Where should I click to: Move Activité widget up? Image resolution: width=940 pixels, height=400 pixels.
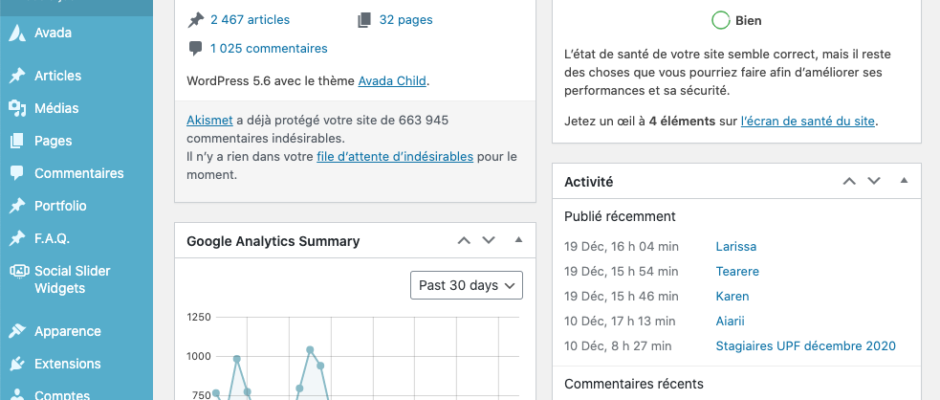coord(849,181)
